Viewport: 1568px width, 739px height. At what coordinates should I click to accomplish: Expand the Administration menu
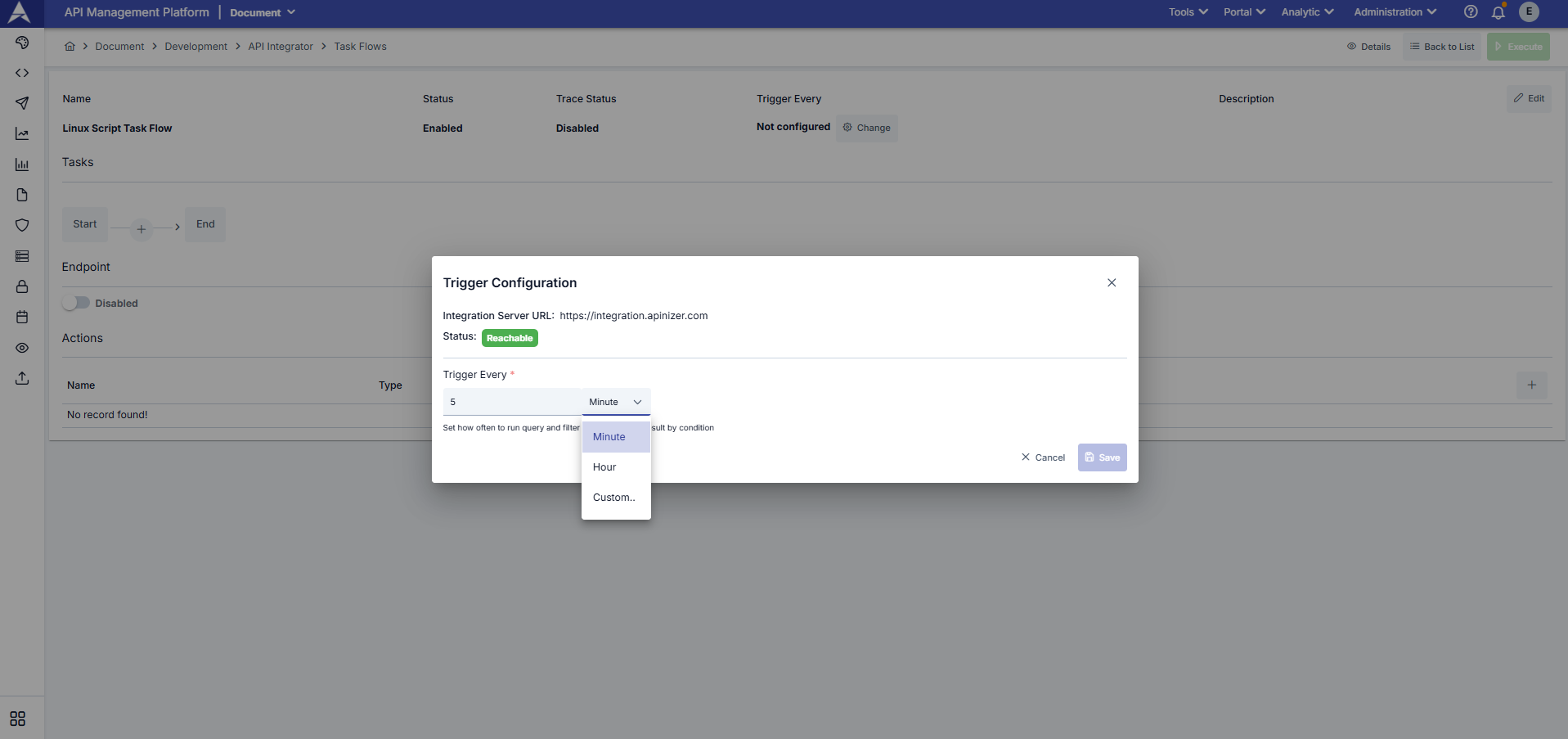point(1395,12)
